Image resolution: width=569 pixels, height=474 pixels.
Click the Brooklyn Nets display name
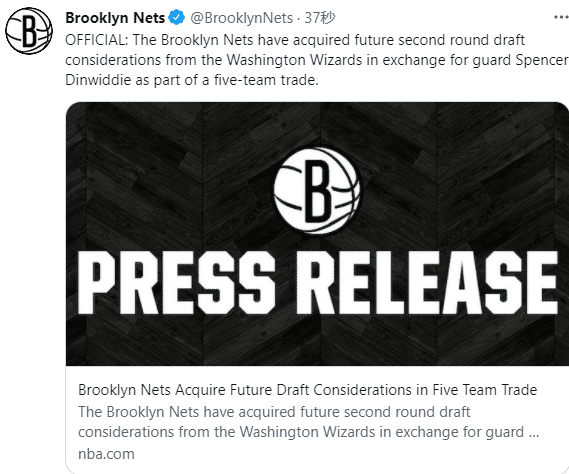click(115, 18)
